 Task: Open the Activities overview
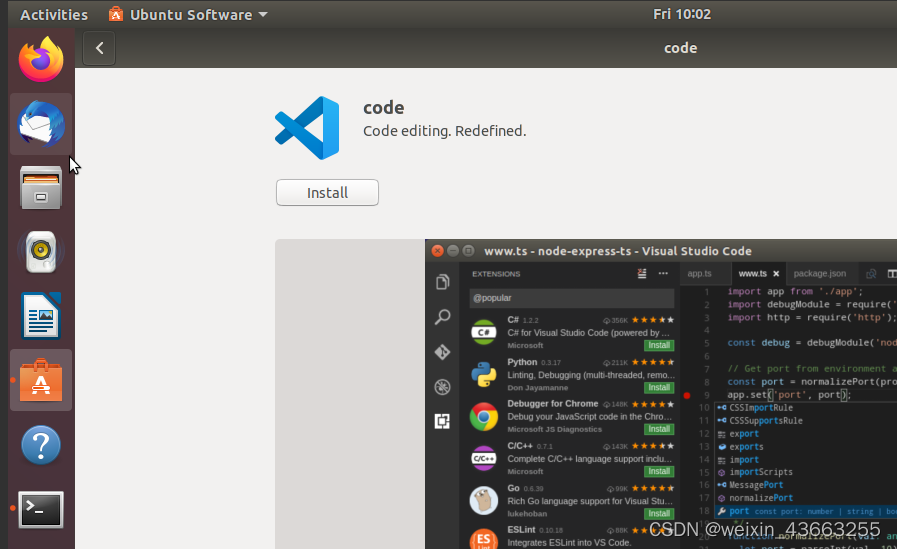click(54, 14)
